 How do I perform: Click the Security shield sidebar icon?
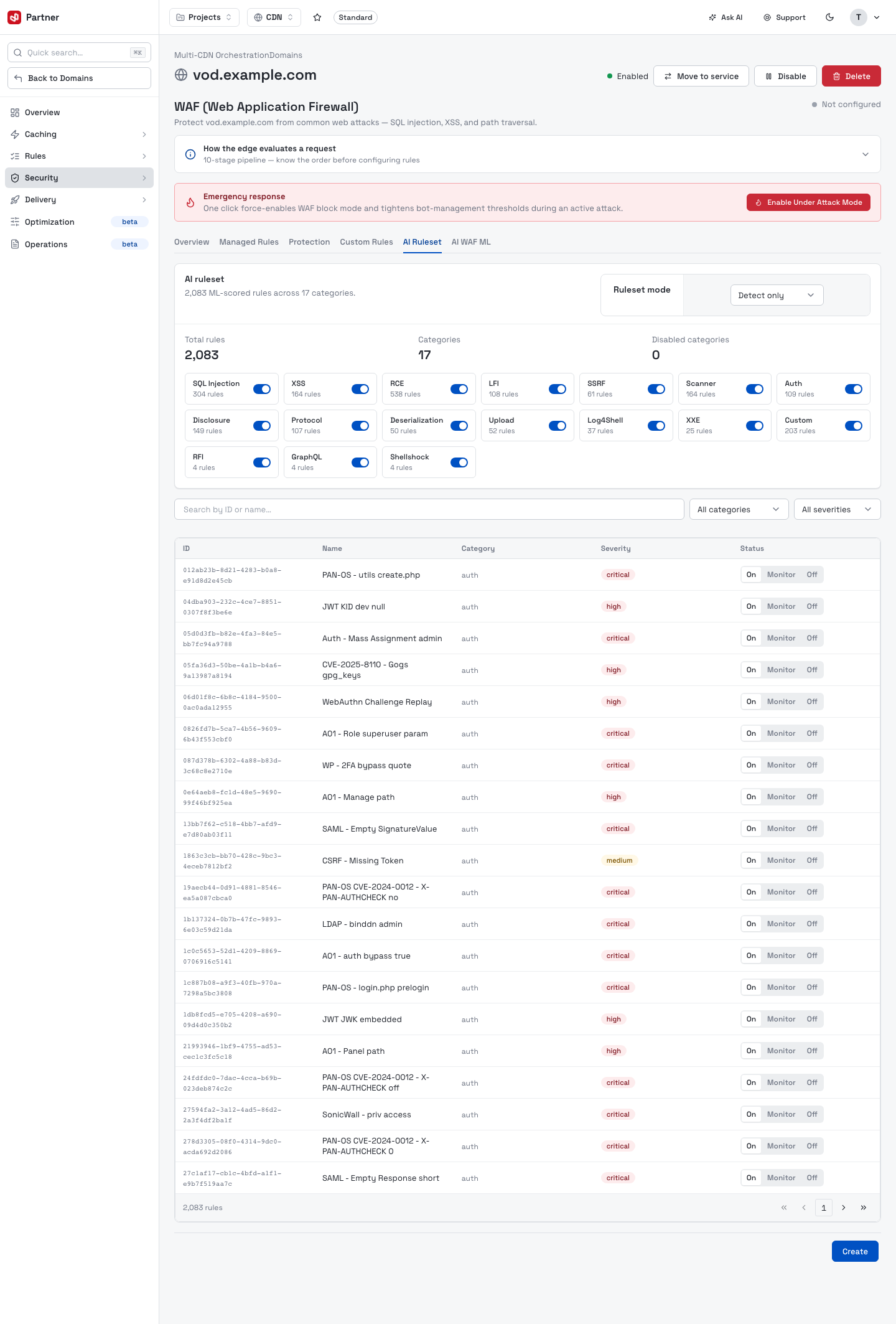click(x=15, y=178)
